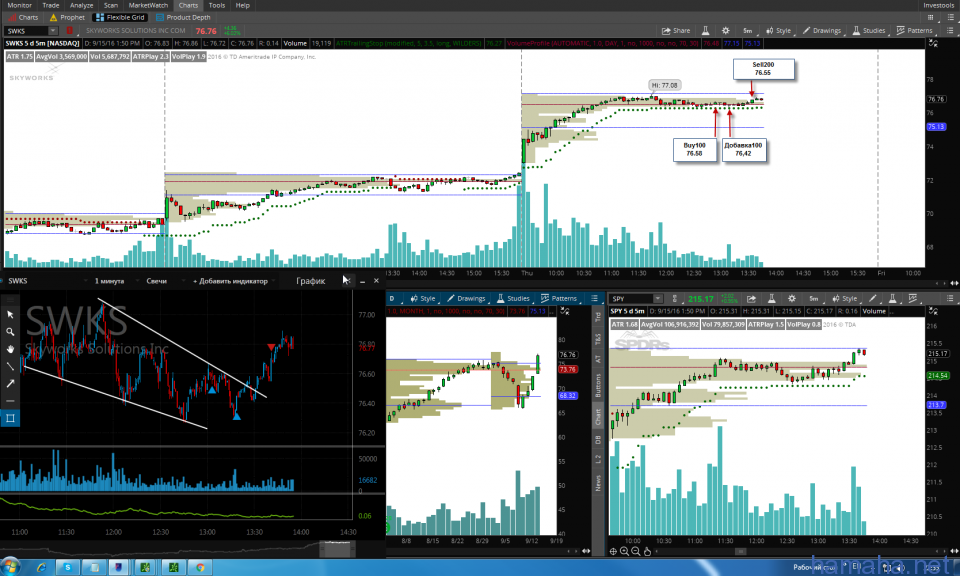Select the arrow drawing tool in black chart
Image resolution: width=960 pixels, height=576 pixels.
pos(10,383)
